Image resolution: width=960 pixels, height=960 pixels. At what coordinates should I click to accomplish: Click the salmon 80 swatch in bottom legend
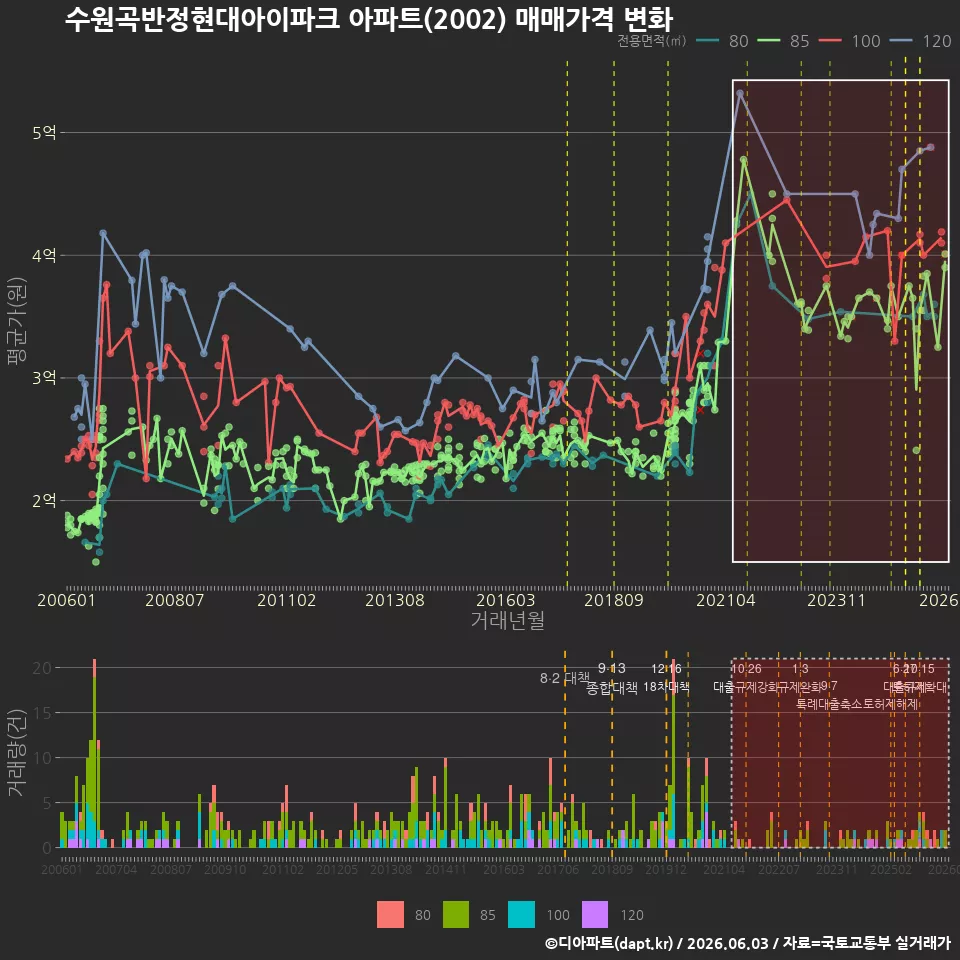click(x=391, y=915)
